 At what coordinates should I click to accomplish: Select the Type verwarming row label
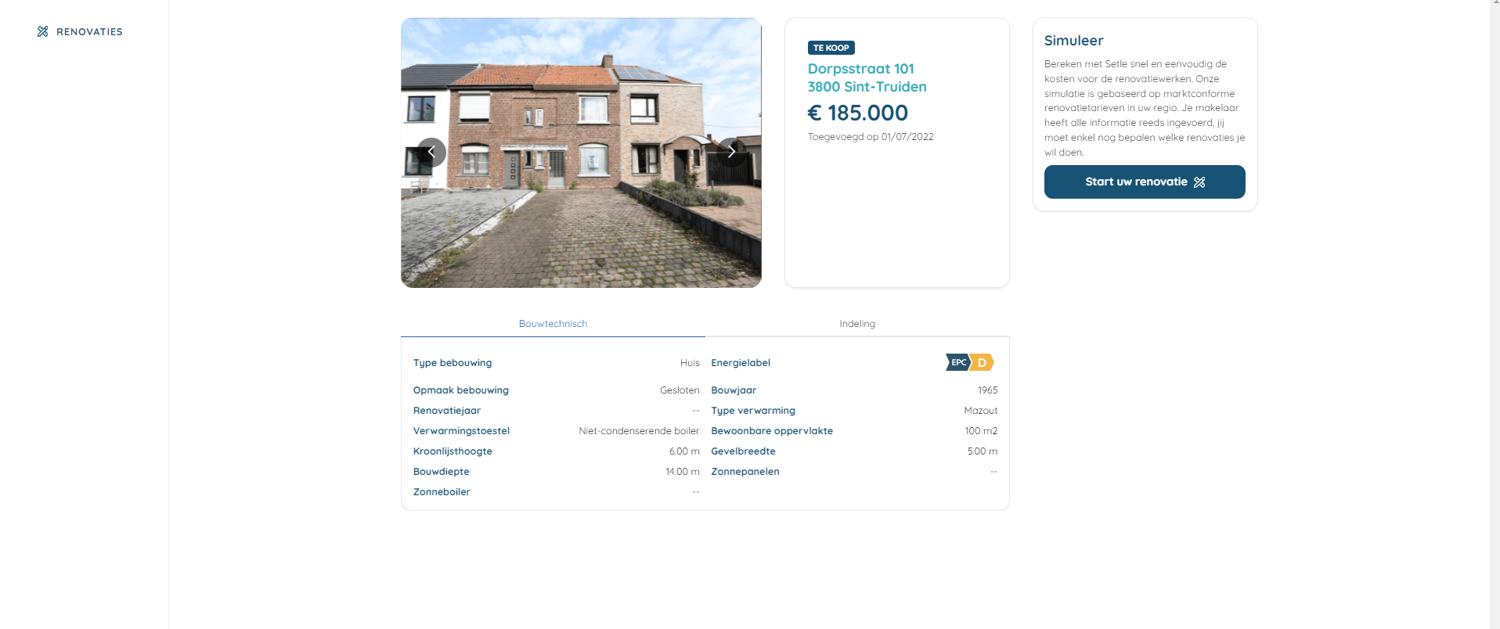coord(753,411)
